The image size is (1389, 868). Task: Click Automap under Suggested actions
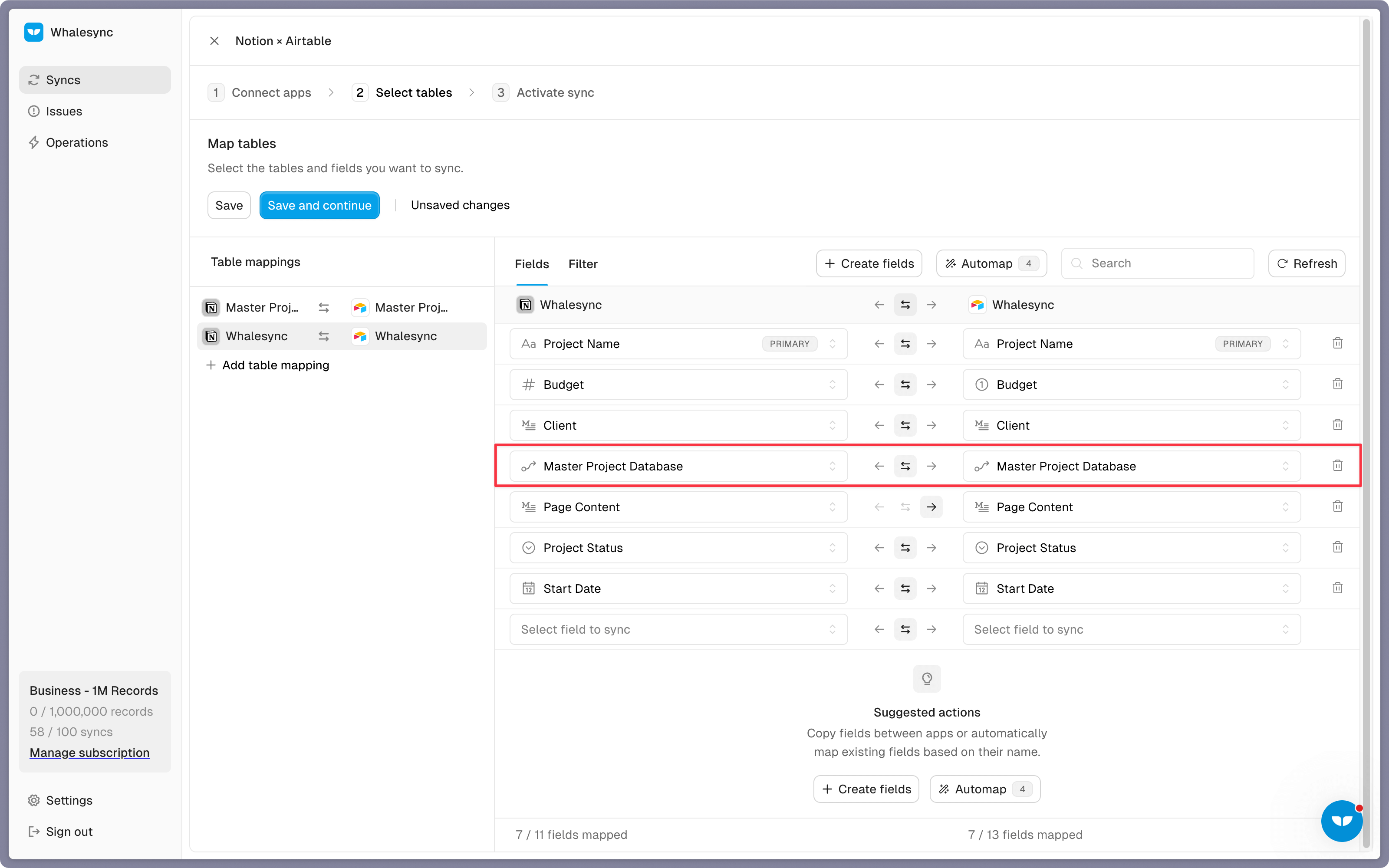[985, 789]
